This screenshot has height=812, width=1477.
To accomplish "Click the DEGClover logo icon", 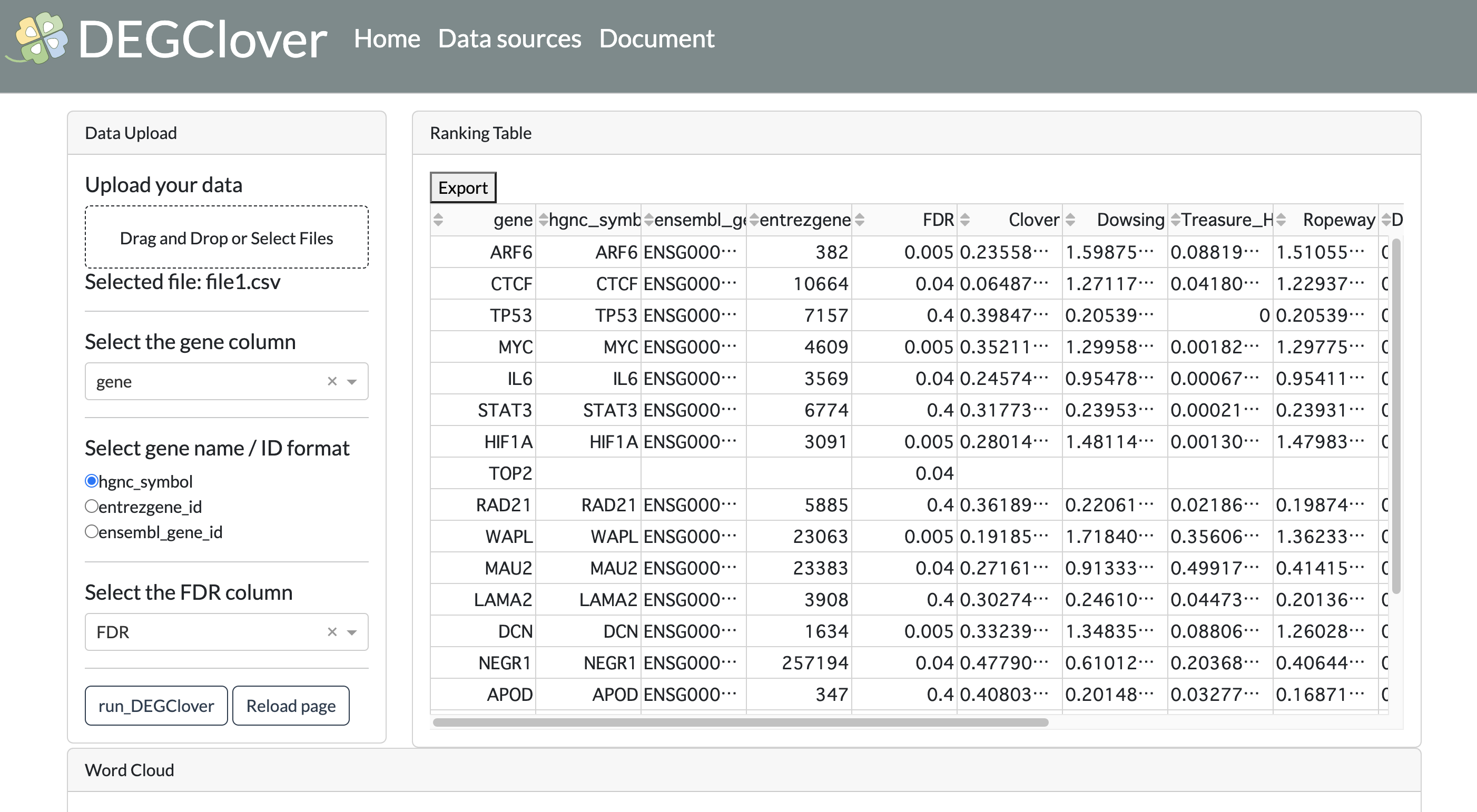I will (40, 37).
